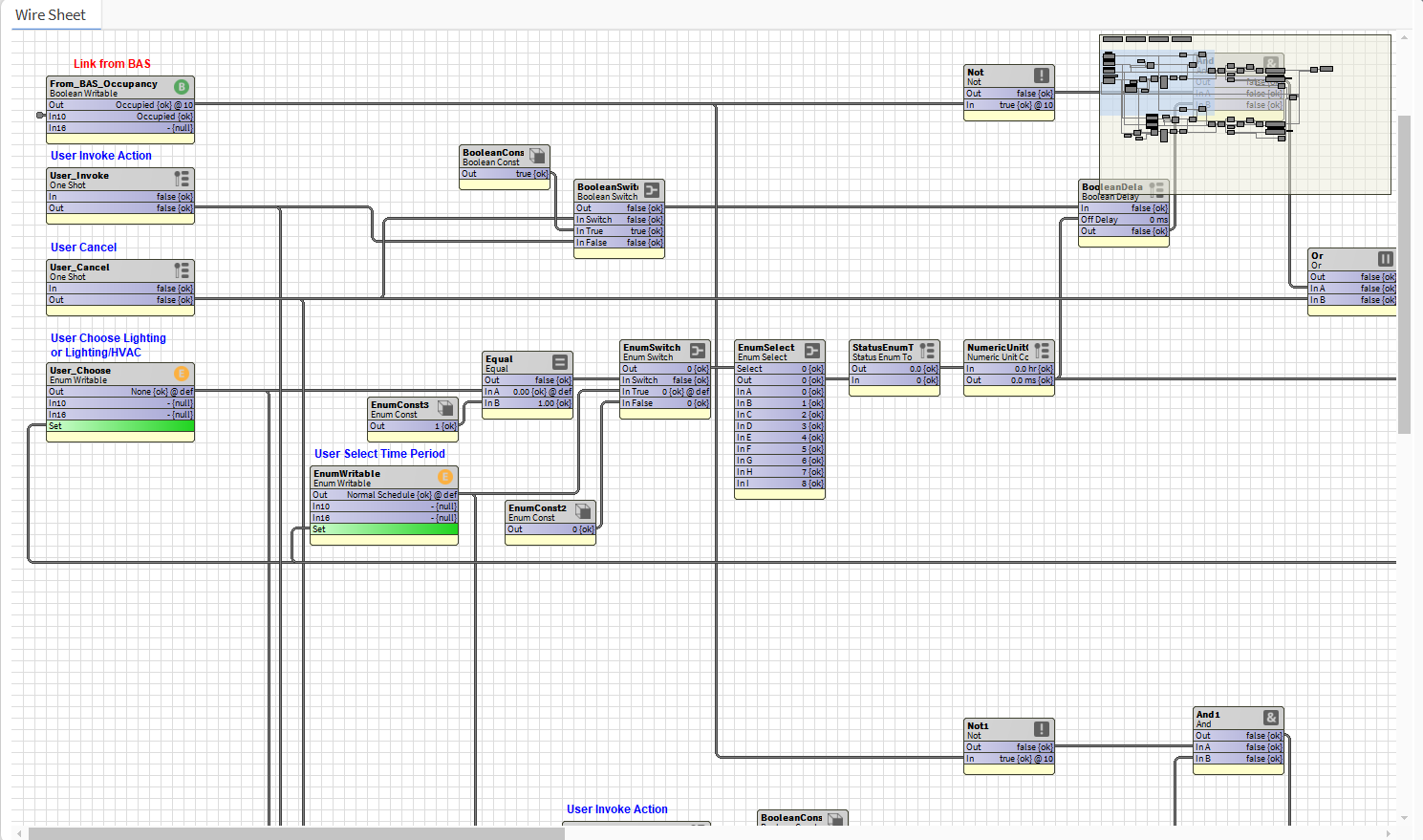This screenshot has height=840, width=1423.
Task: Click the EnumSwitch block icon
Action: (x=698, y=351)
